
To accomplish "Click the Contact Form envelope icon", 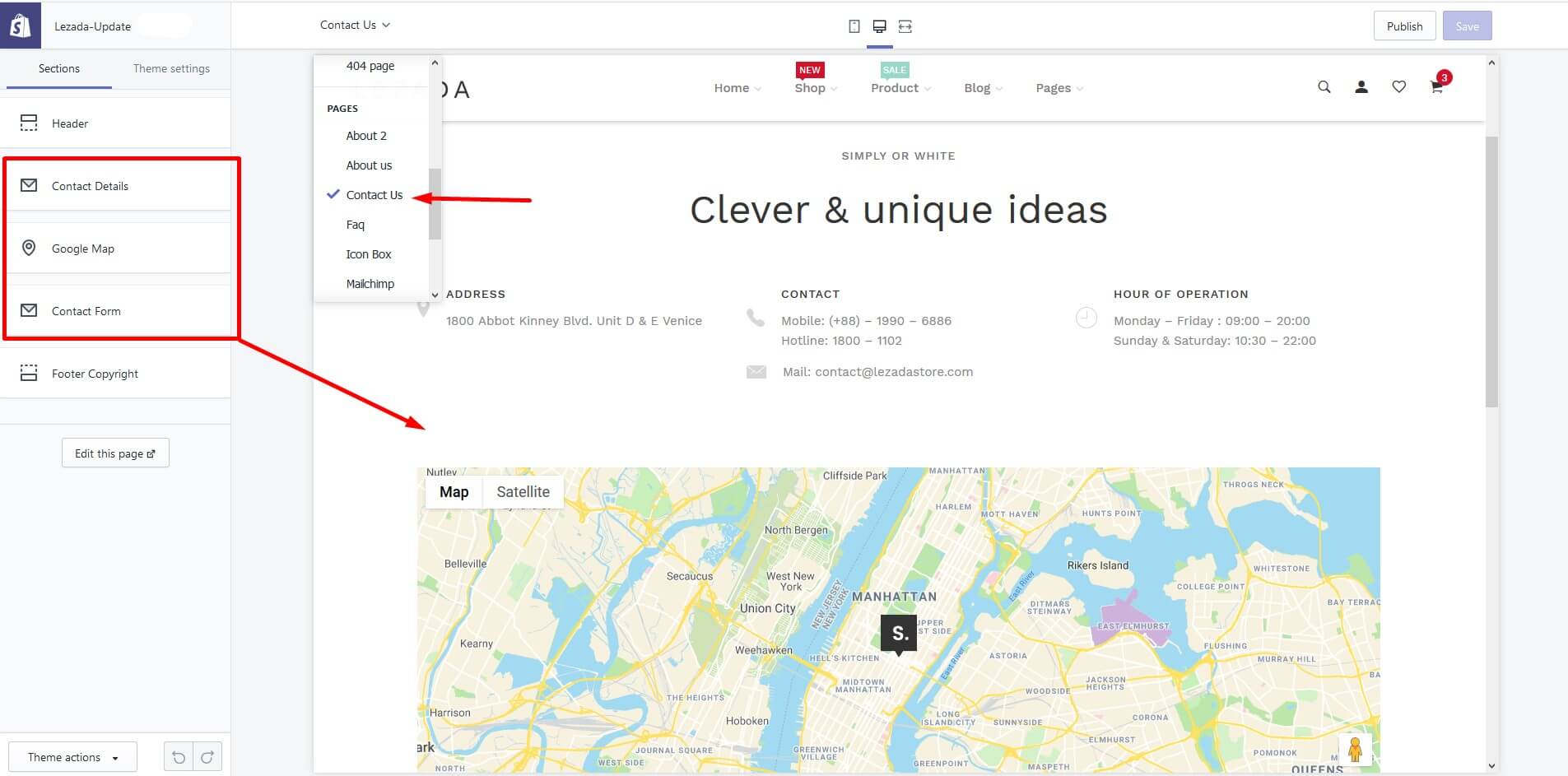I will click(29, 310).
